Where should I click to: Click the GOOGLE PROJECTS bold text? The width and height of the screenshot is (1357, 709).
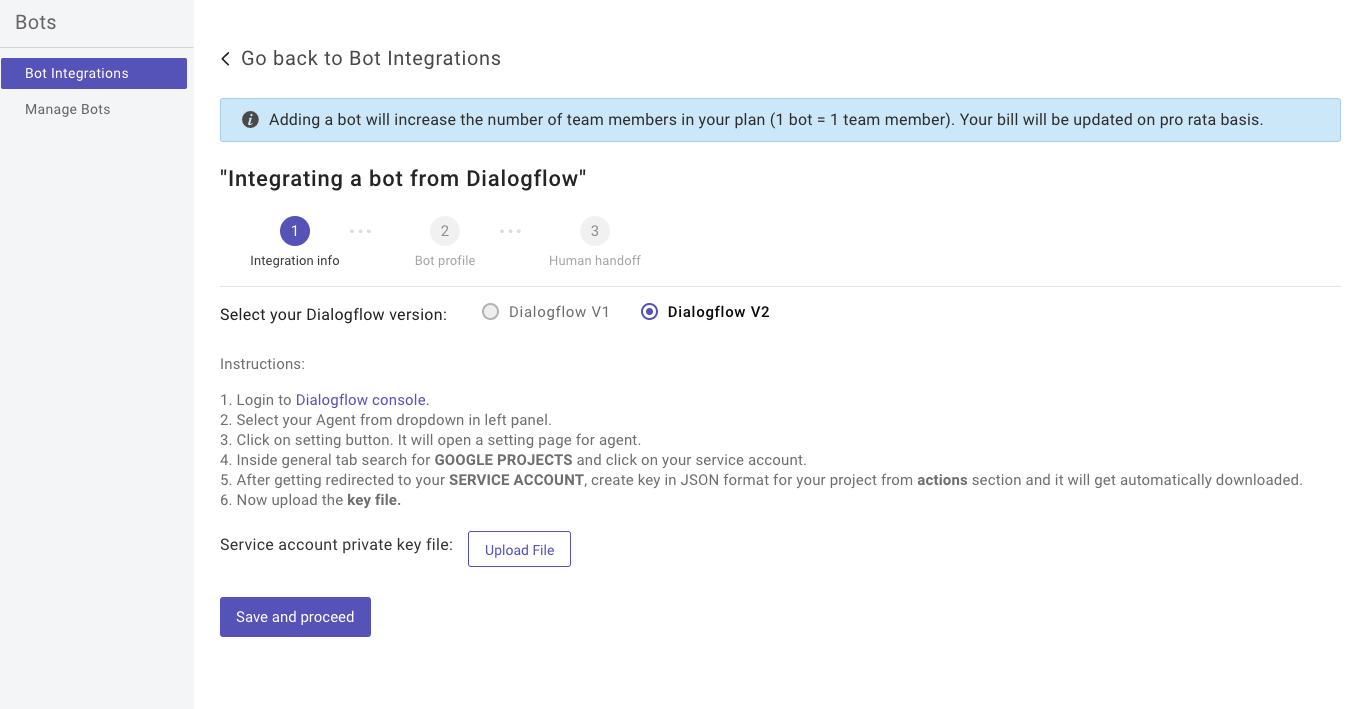(503, 460)
